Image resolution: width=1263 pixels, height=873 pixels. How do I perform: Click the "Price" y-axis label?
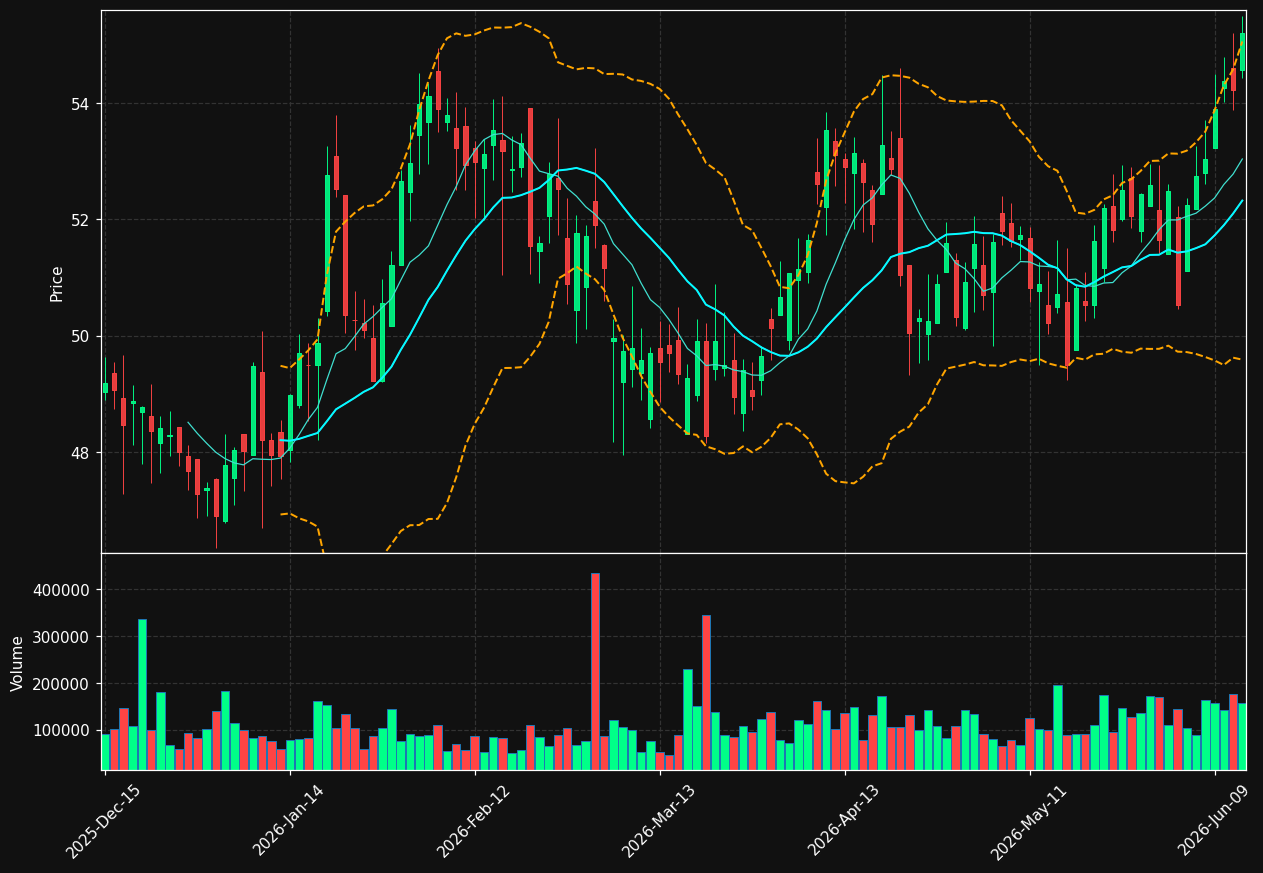tap(57, 283)
